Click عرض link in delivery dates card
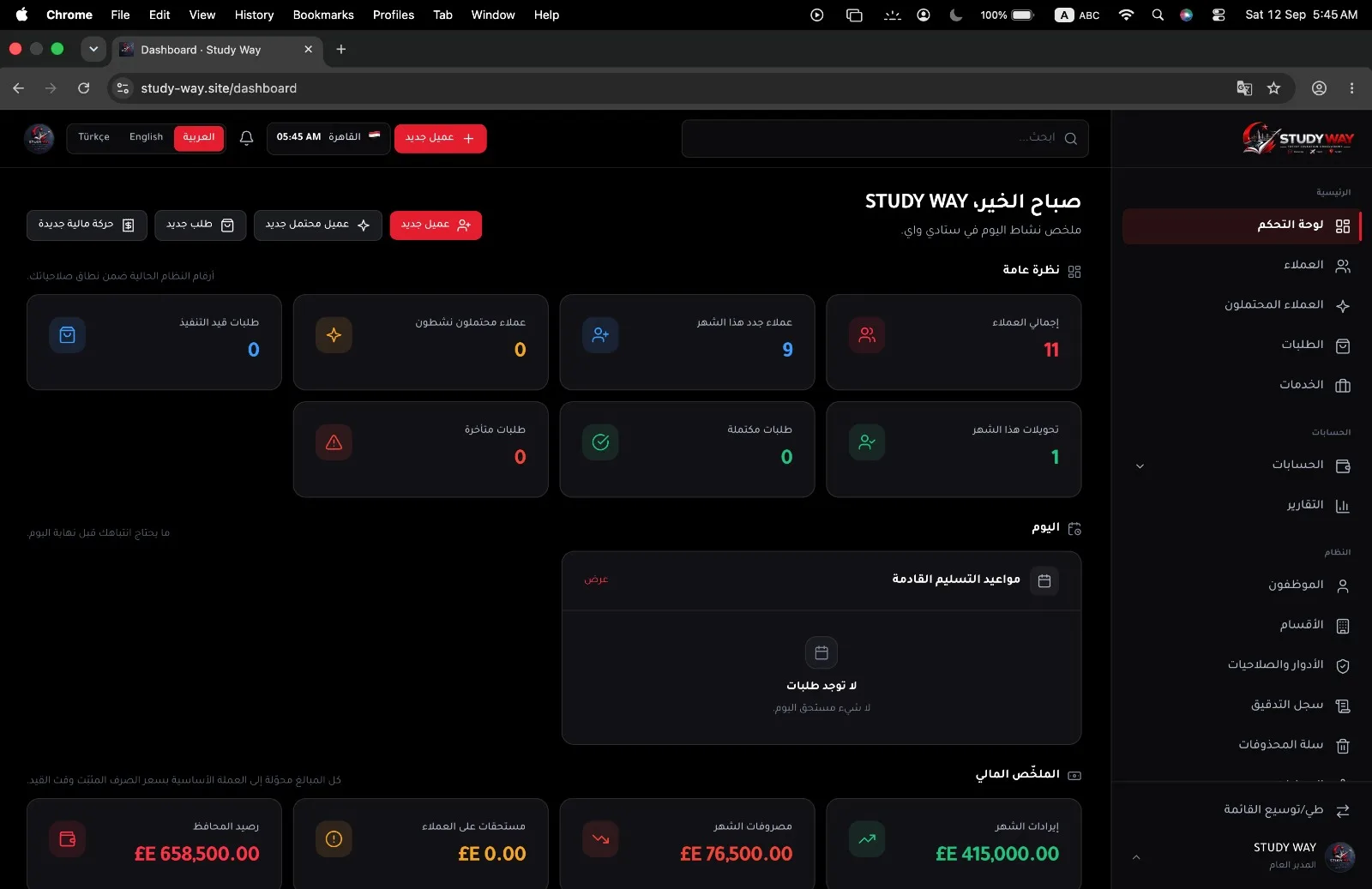Viewport: 1372px width, 889px height. (x=596, y=580)
